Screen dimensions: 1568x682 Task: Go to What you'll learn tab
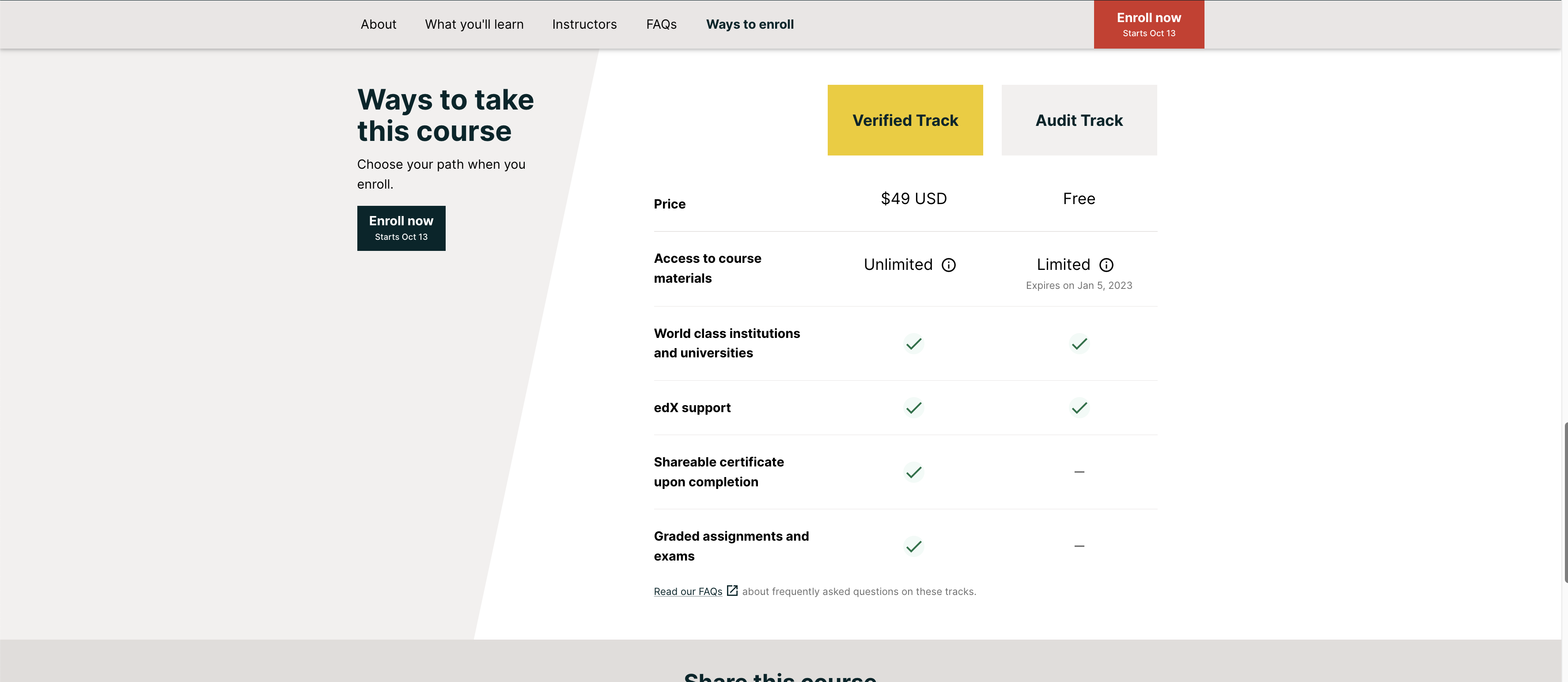tap(474, 24)
